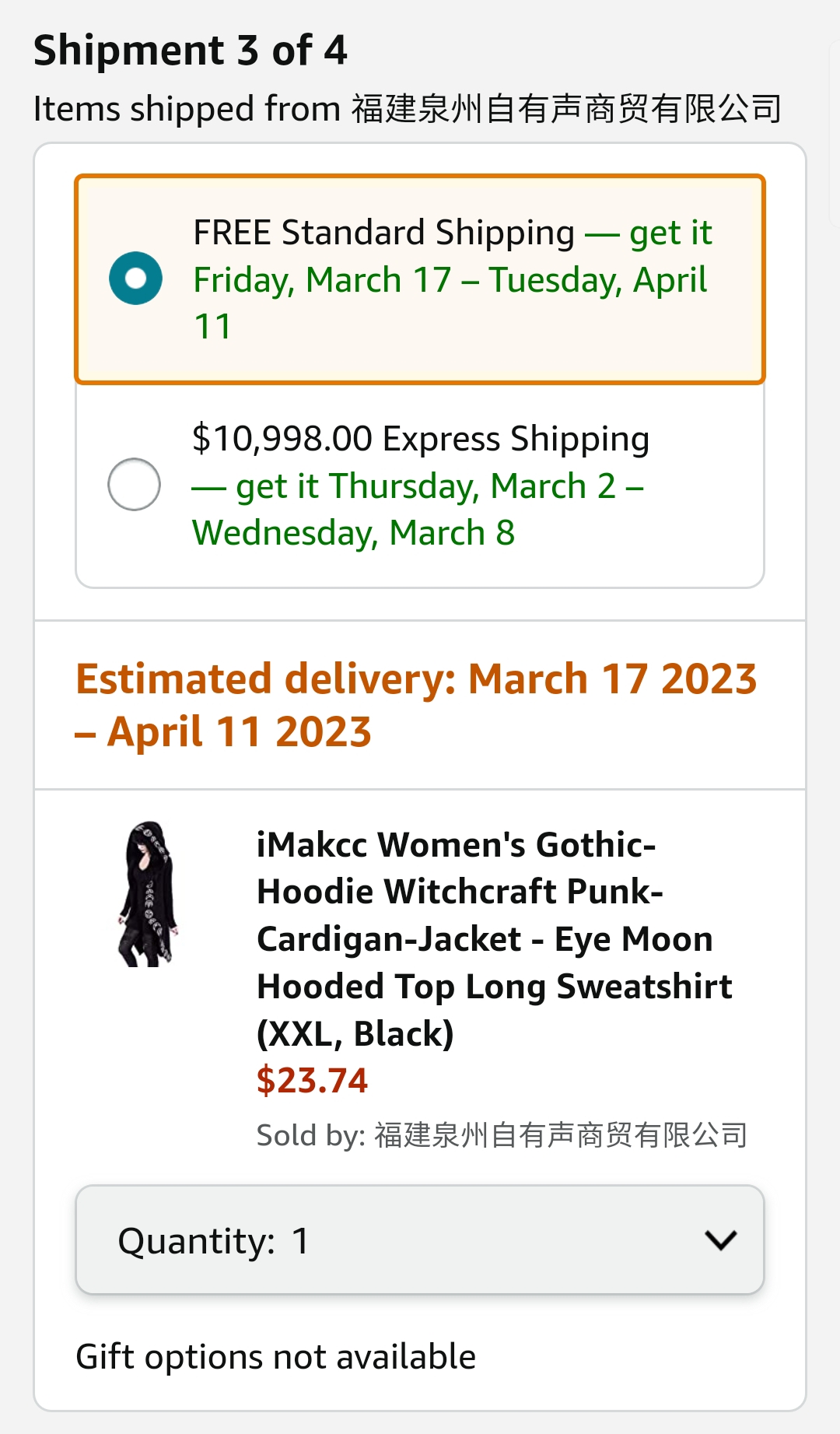Viewport: 840px width, 1434px height.
Task: Click the seller name in Items shipped from
Action: pos(566,109)
